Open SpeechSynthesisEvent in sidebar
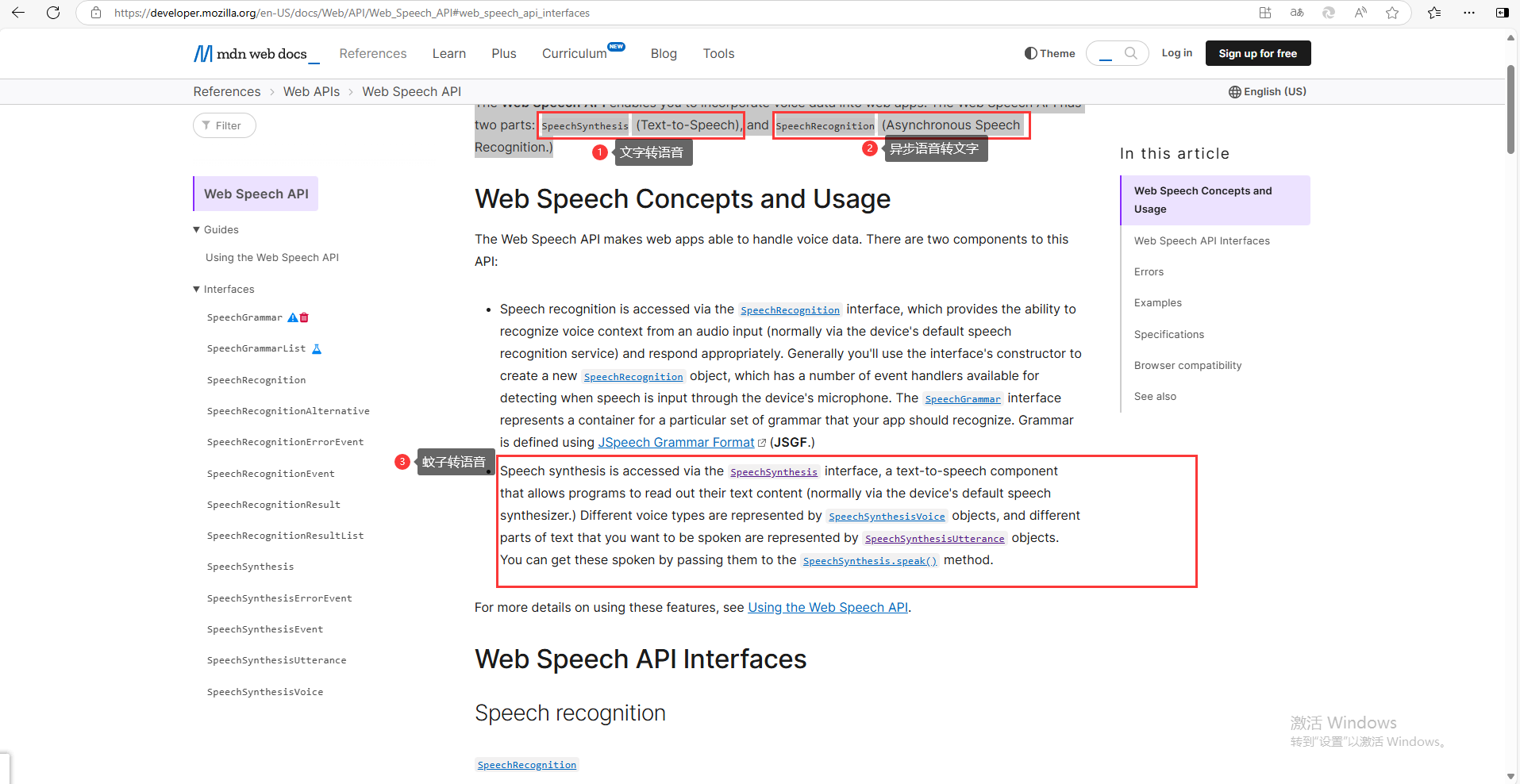 click(265, 629)
